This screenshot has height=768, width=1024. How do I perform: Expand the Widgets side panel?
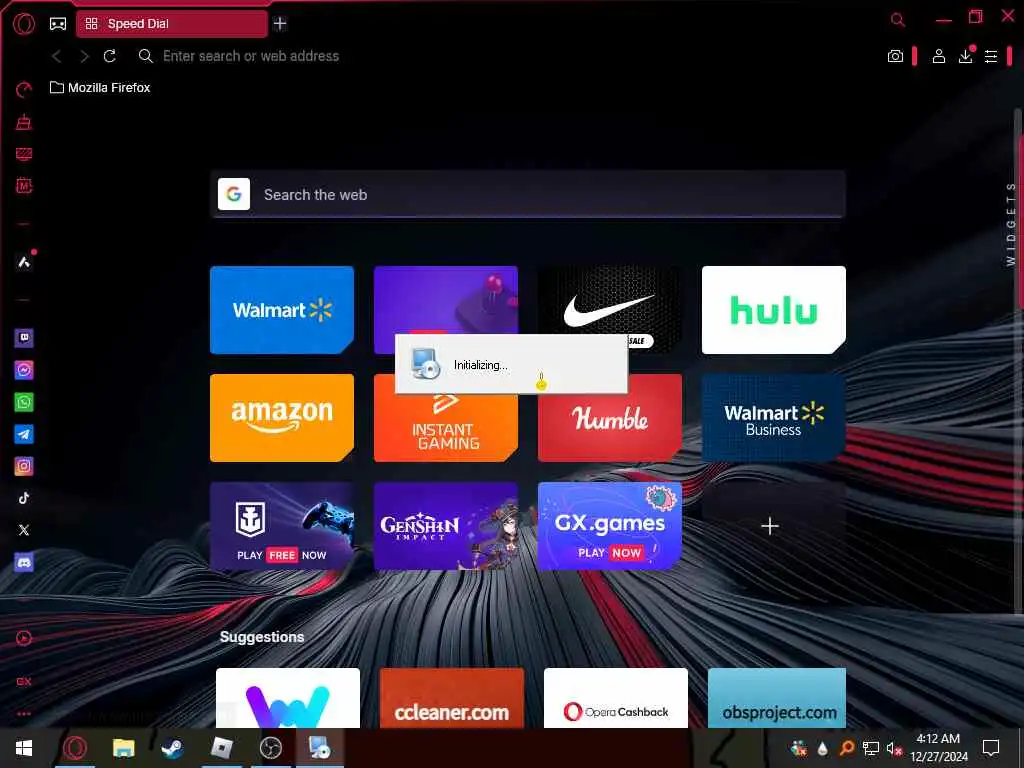(1010, 224)
